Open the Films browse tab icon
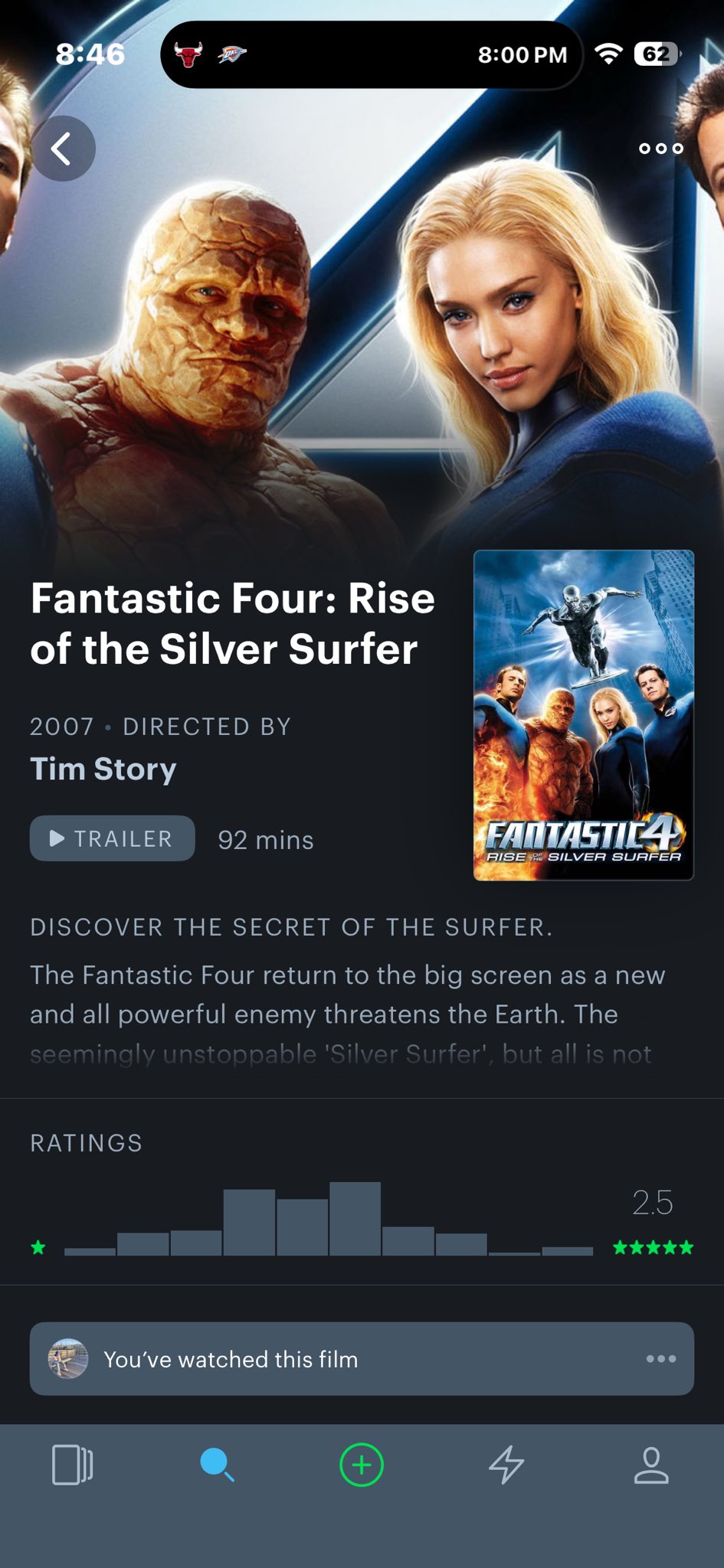Viewport: 724px width, 1568px height. coord(72,1465)
